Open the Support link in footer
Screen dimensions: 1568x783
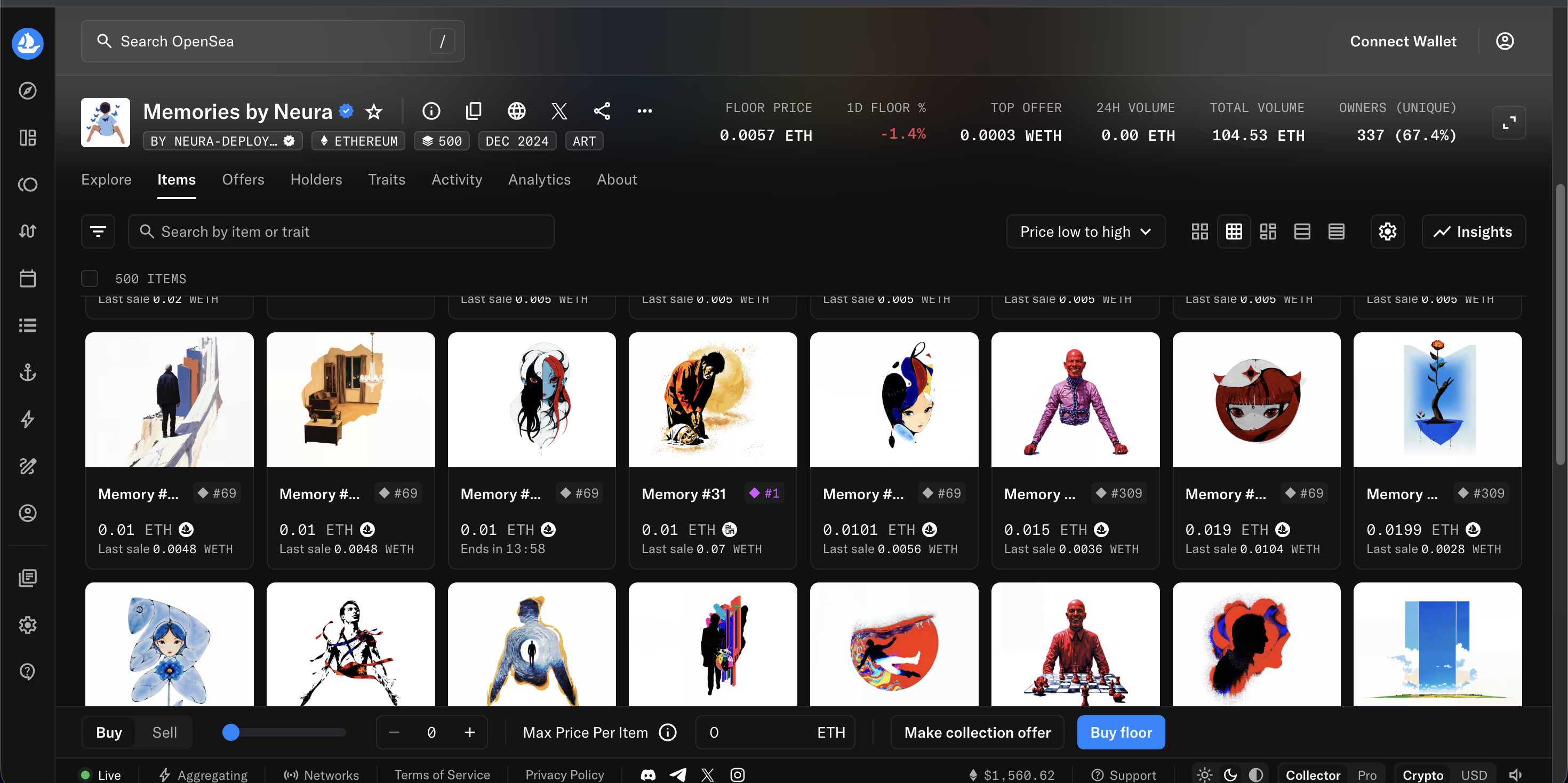coord(1124,774)
